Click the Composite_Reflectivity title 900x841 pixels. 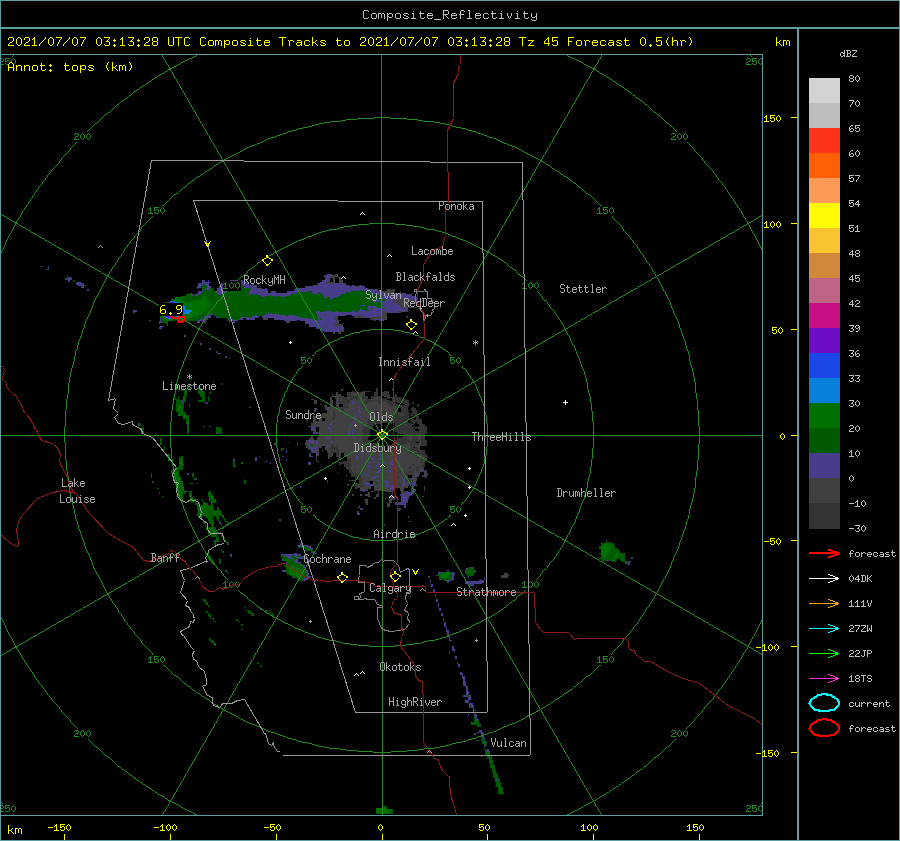(450, 15)
